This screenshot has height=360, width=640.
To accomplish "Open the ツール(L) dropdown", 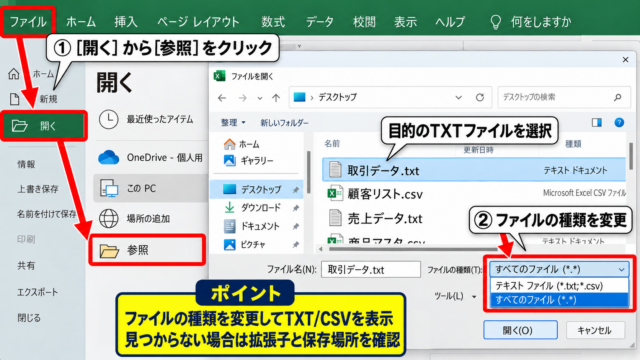I will tap(455, 296).
